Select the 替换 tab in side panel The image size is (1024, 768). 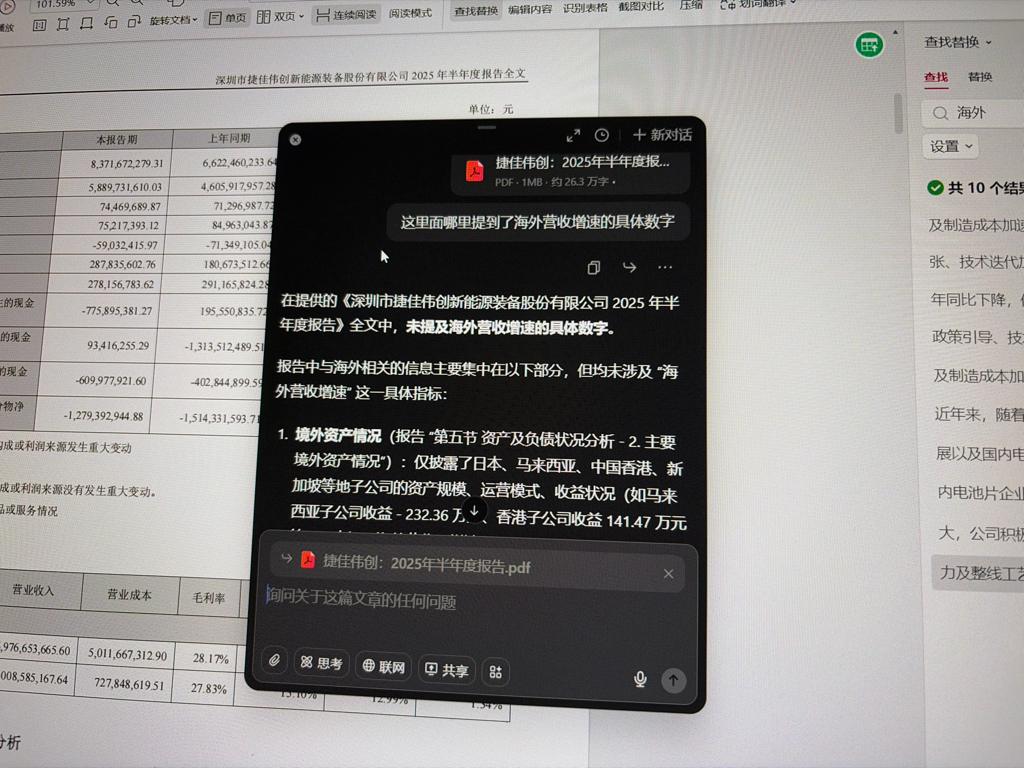click(x=980, y=77)
